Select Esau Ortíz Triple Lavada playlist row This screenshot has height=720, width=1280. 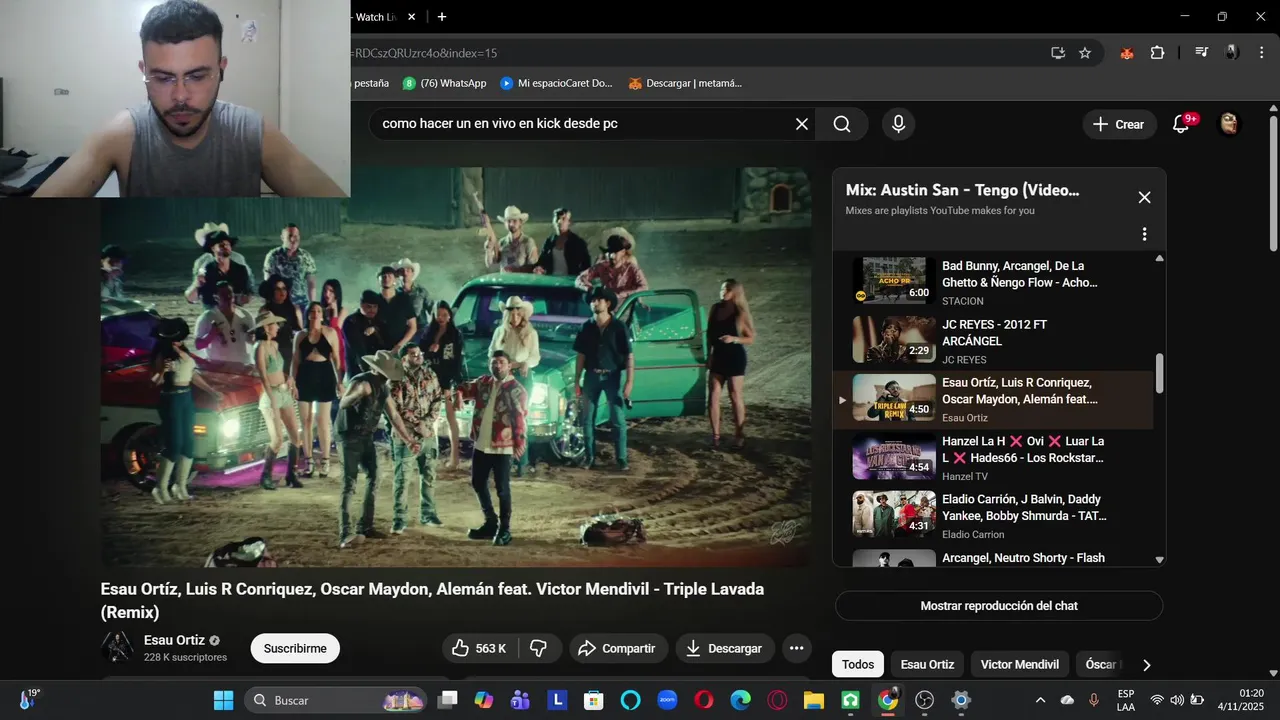coord(993,399)
